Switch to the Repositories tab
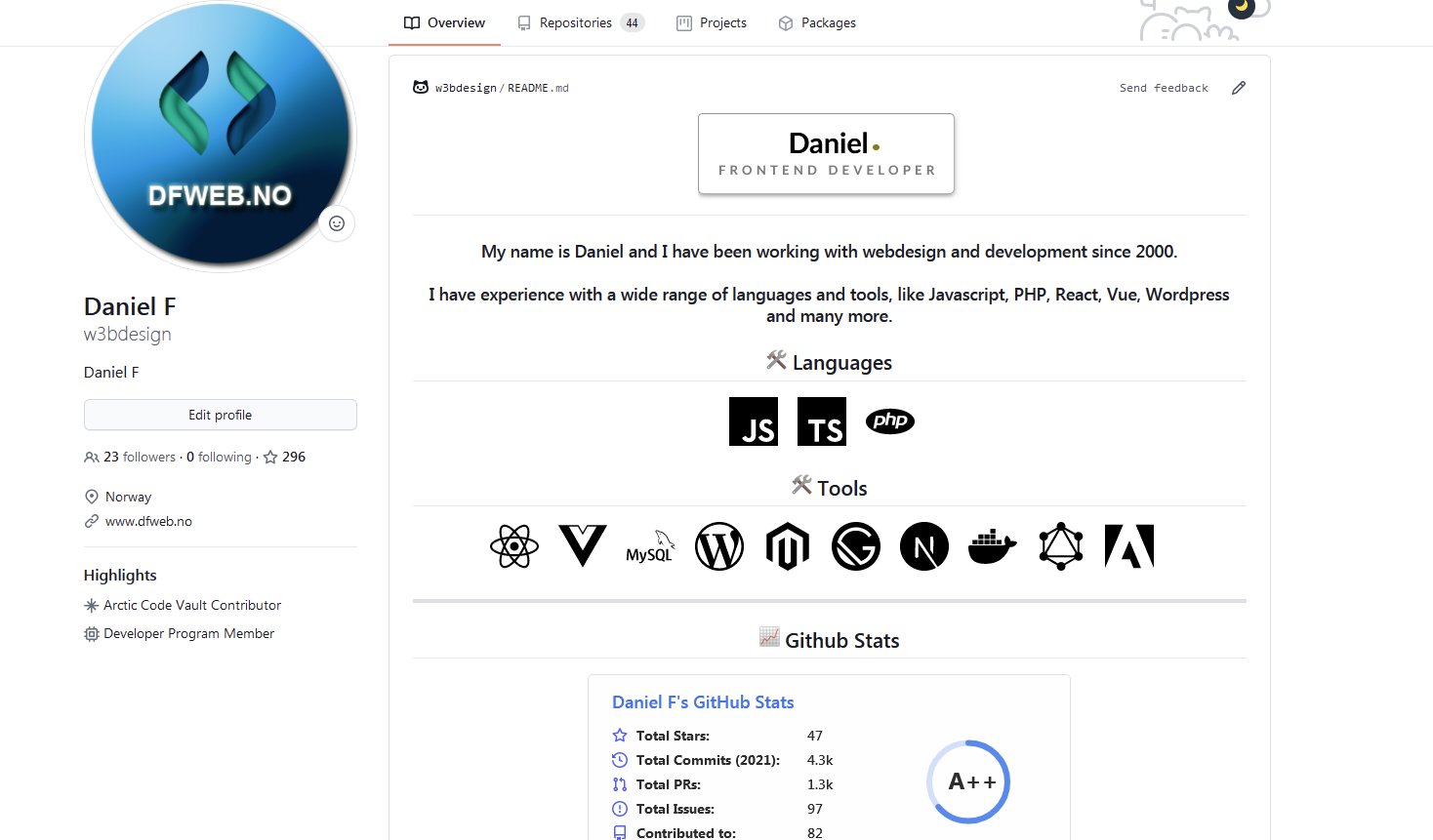1433x840 pixels. 581,22
